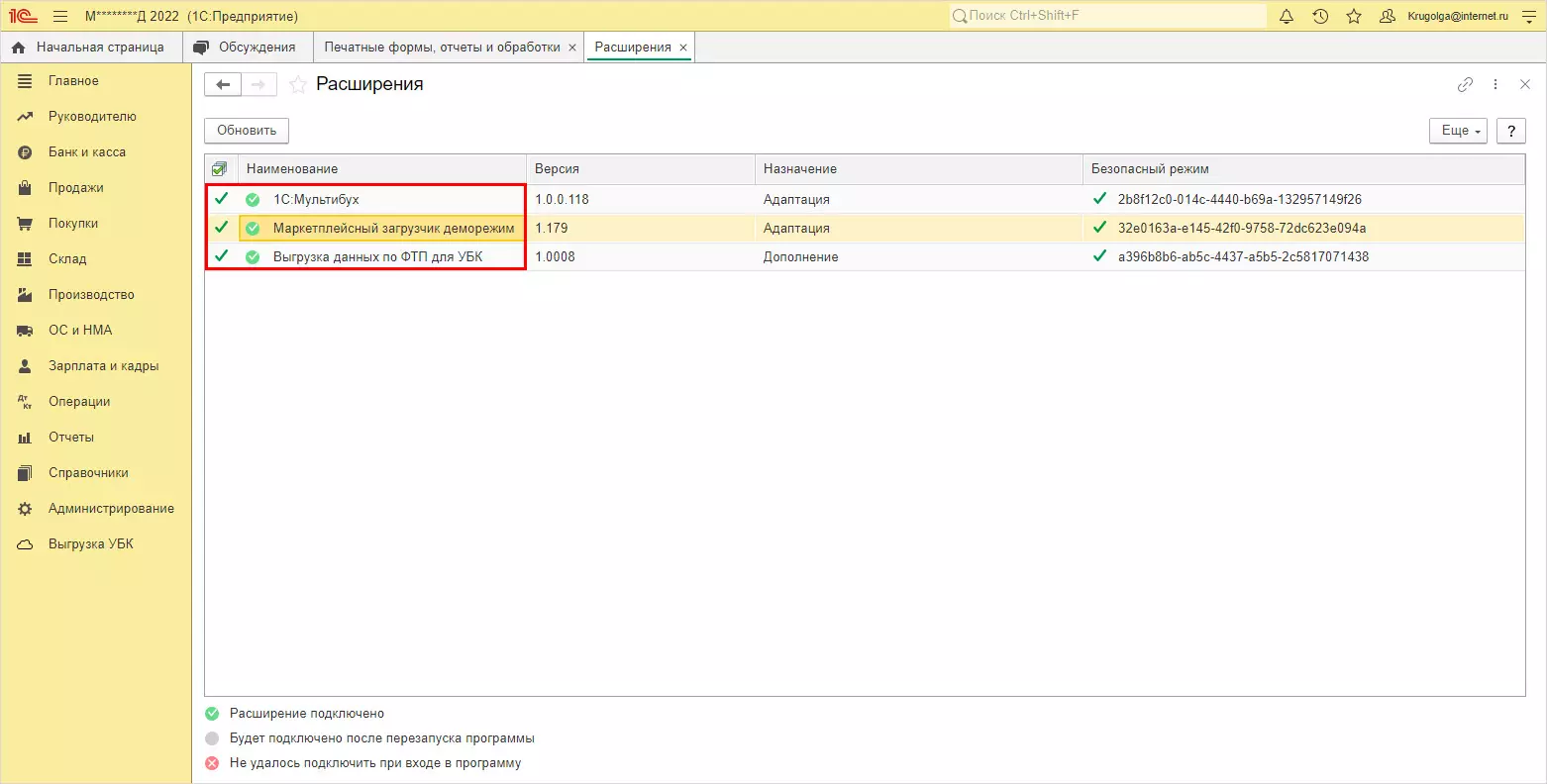Click the search field Поиск Ctrl+Shift+F
Viewport: 1547px width, 784px height.
[1107, 16]
